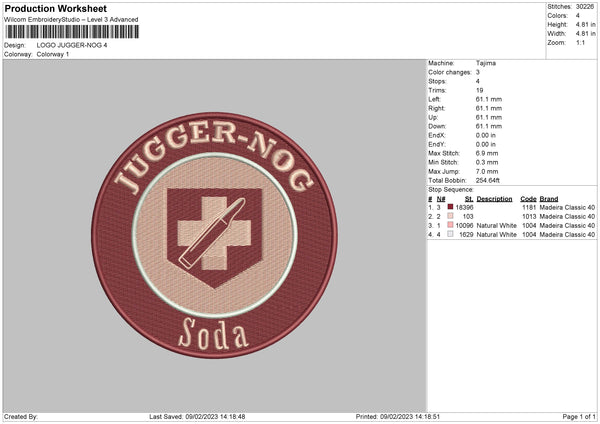This screenshot has width=600, height=424.
Task: Select the Zoom value 1:1
Action: pos(580,42)
